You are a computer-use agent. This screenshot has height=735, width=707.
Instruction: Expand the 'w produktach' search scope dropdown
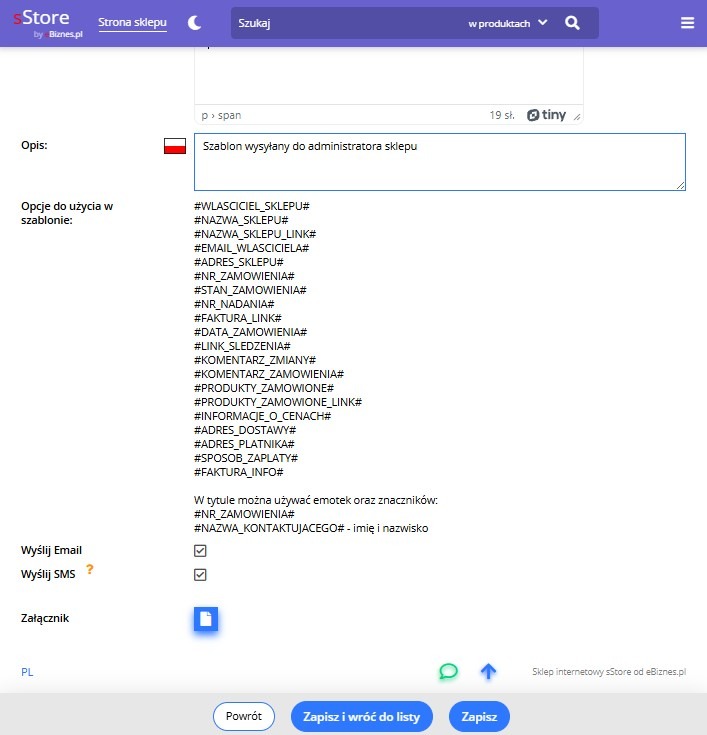click(x=508, y=23)
